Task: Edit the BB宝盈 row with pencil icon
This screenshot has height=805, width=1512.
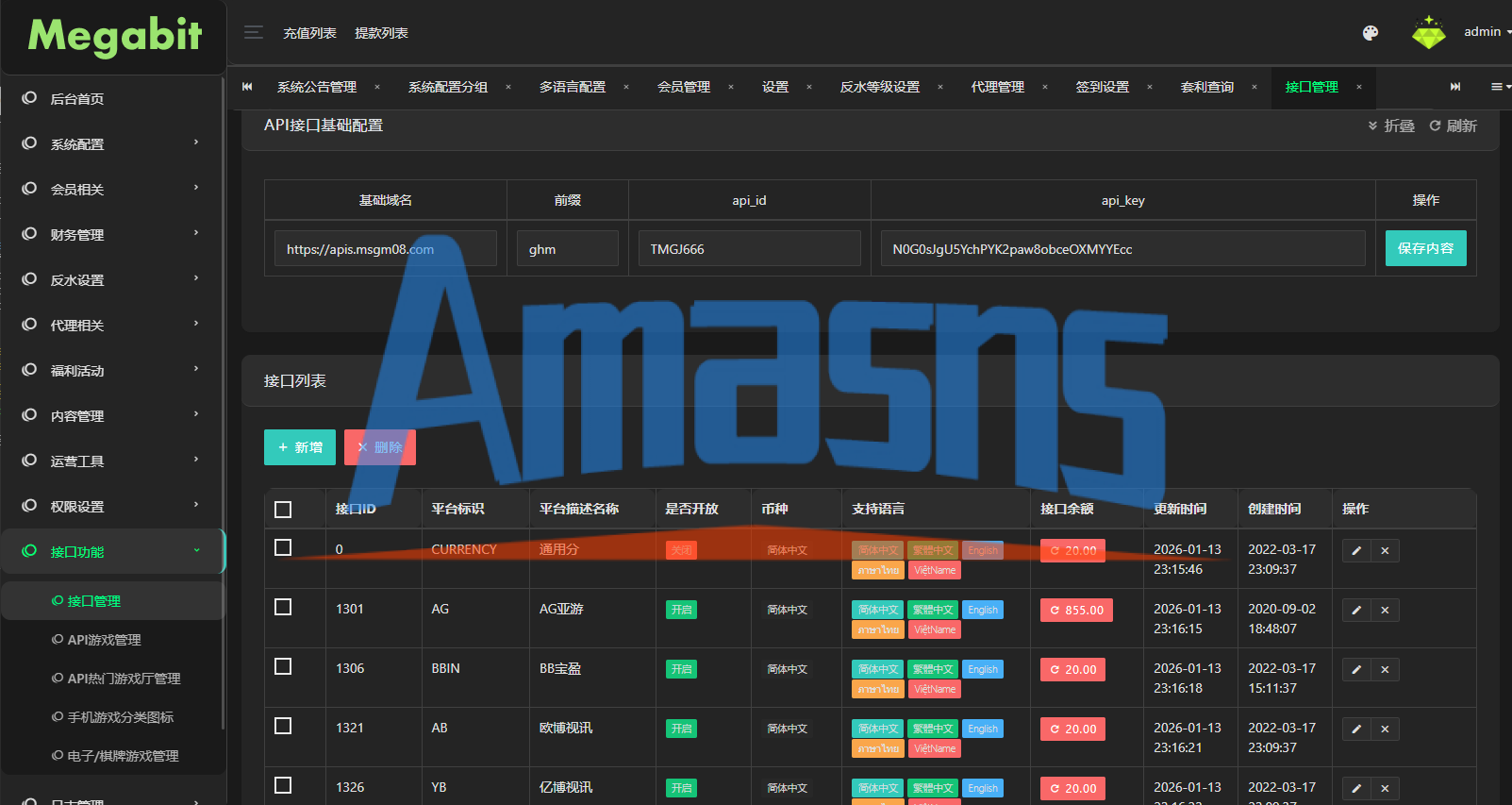Action: (x=1356, y=670)
